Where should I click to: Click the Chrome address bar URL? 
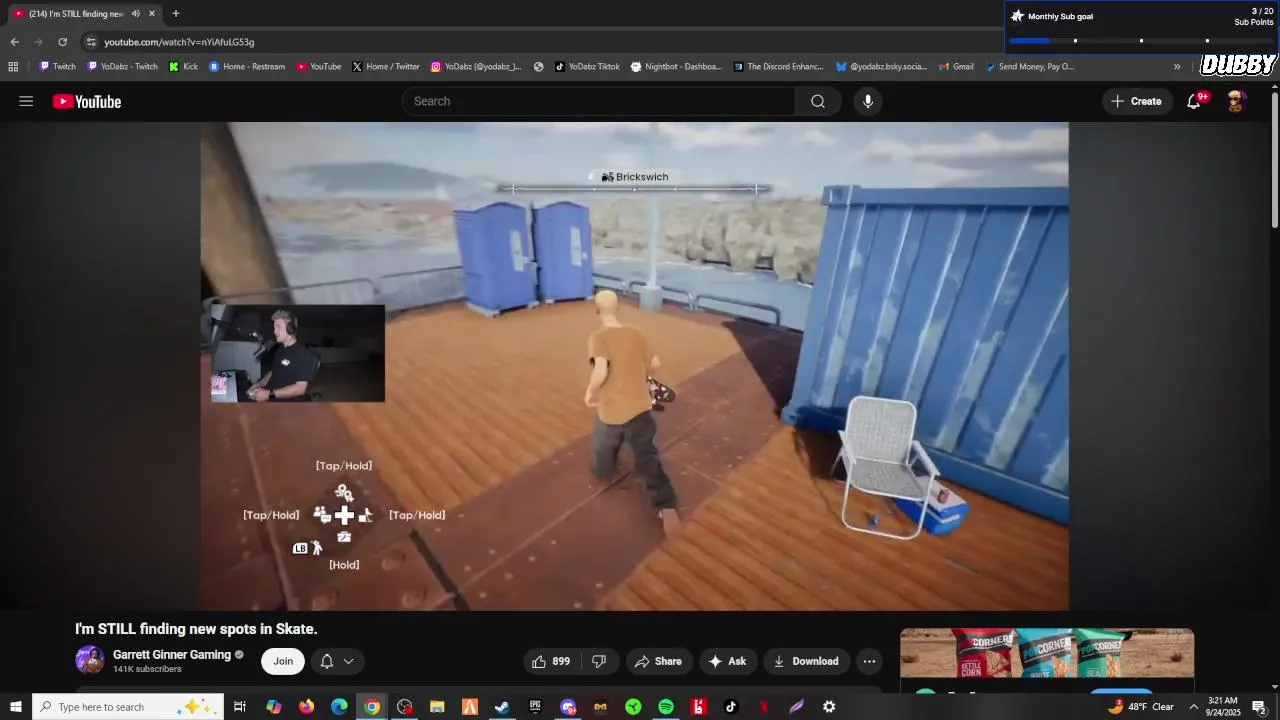click(179, 42)
